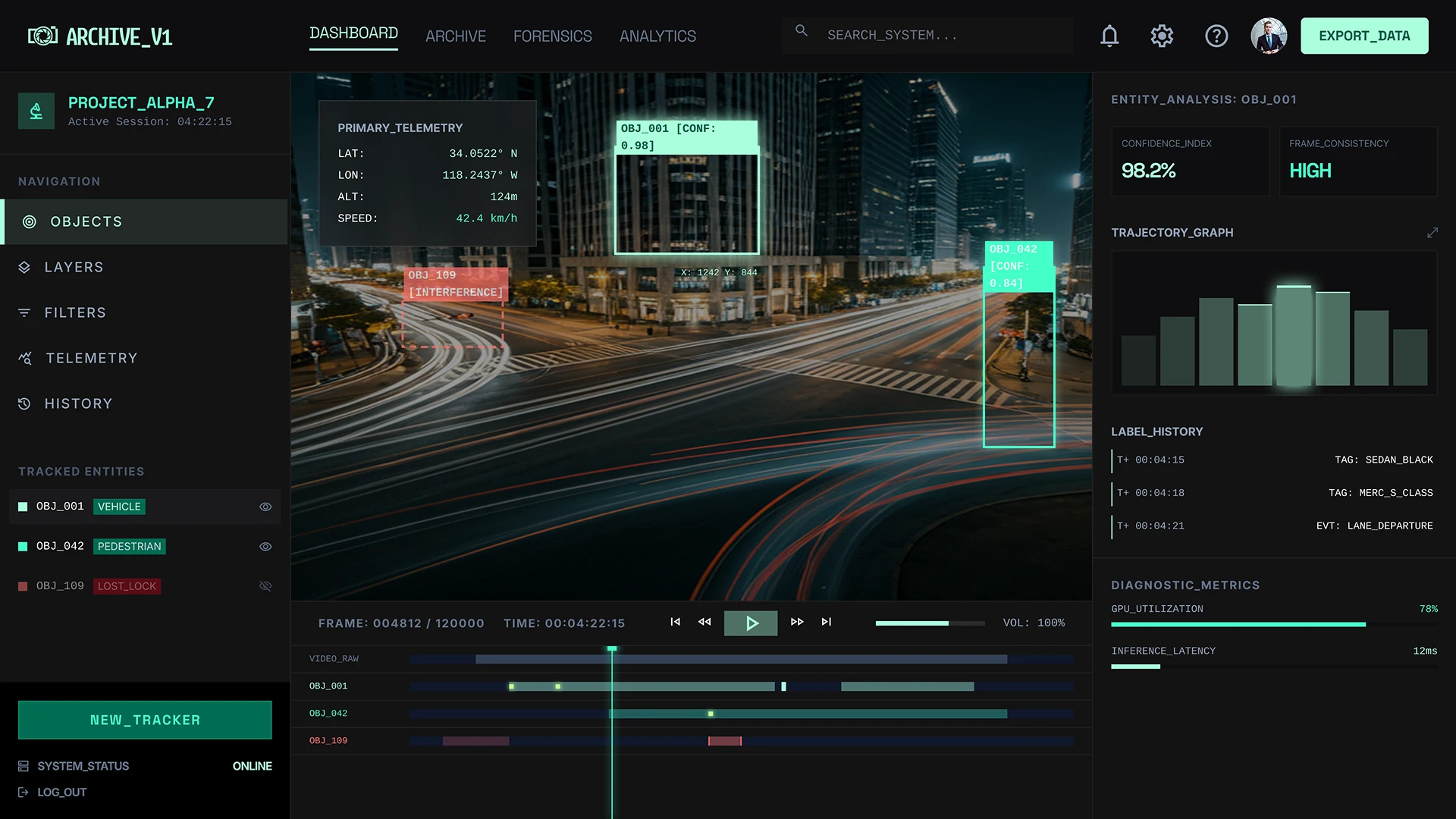Skip to the previous frame marker

point(675,622)
